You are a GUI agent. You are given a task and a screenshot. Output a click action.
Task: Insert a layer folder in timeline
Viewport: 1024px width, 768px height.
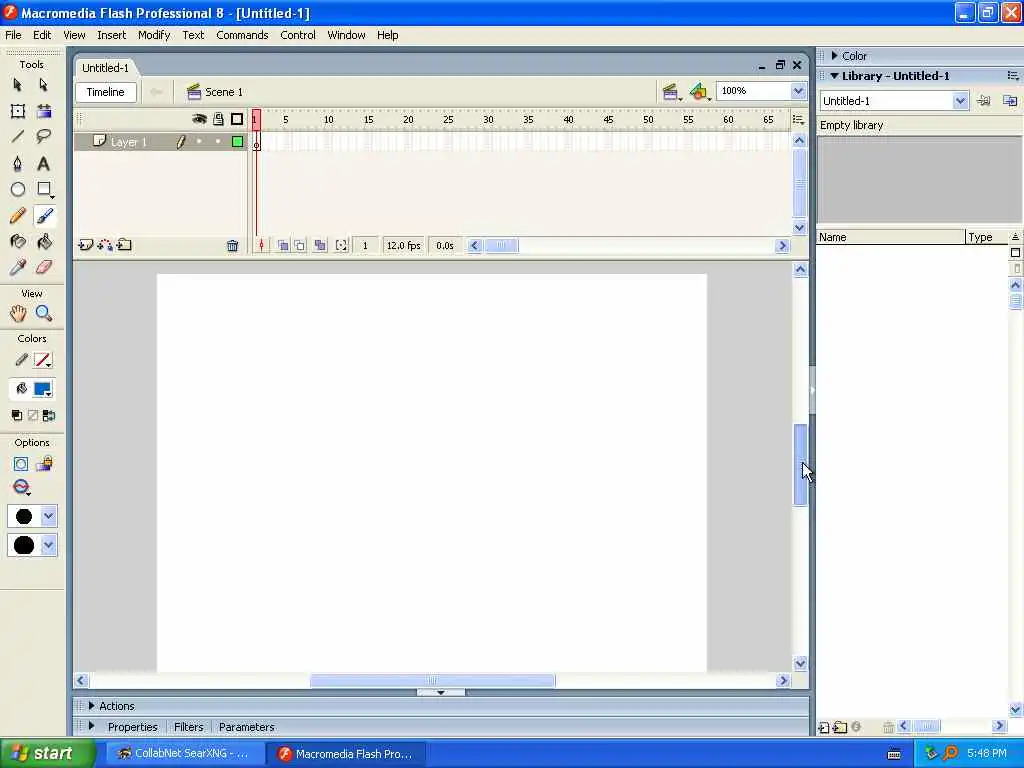point(124,246)
